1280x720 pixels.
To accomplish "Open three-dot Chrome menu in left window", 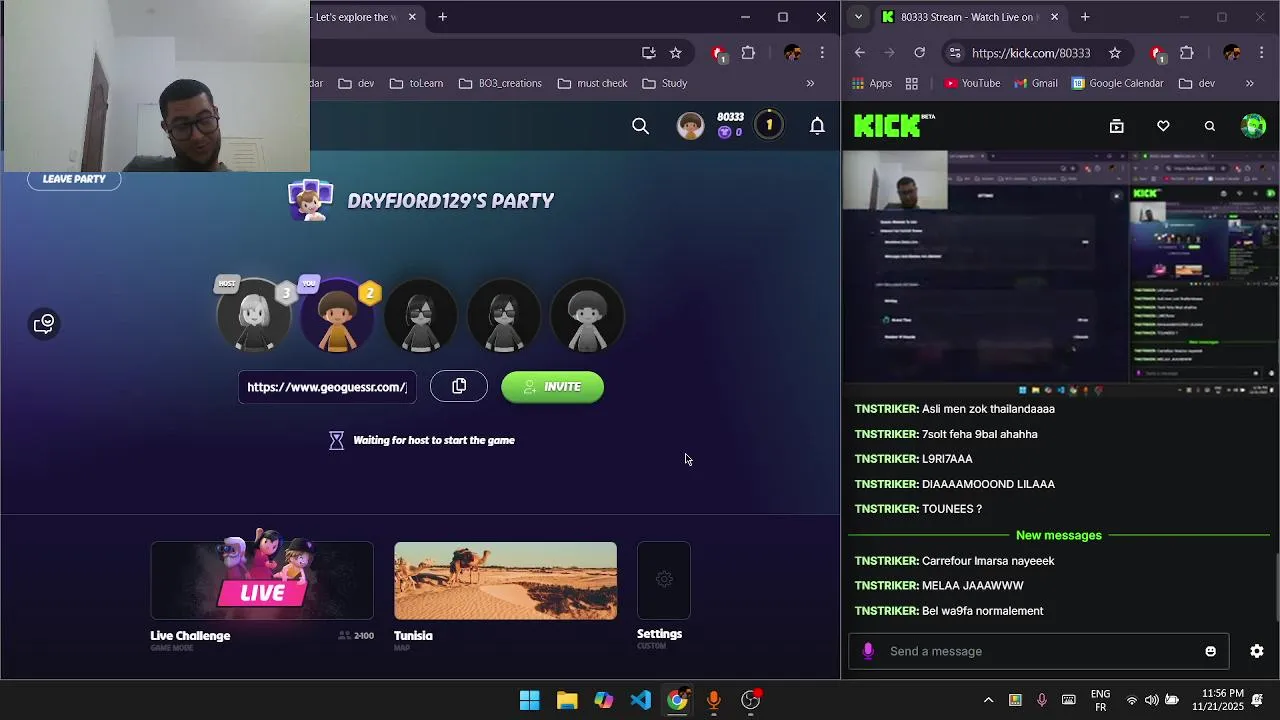I will click(x=822, y=53).
